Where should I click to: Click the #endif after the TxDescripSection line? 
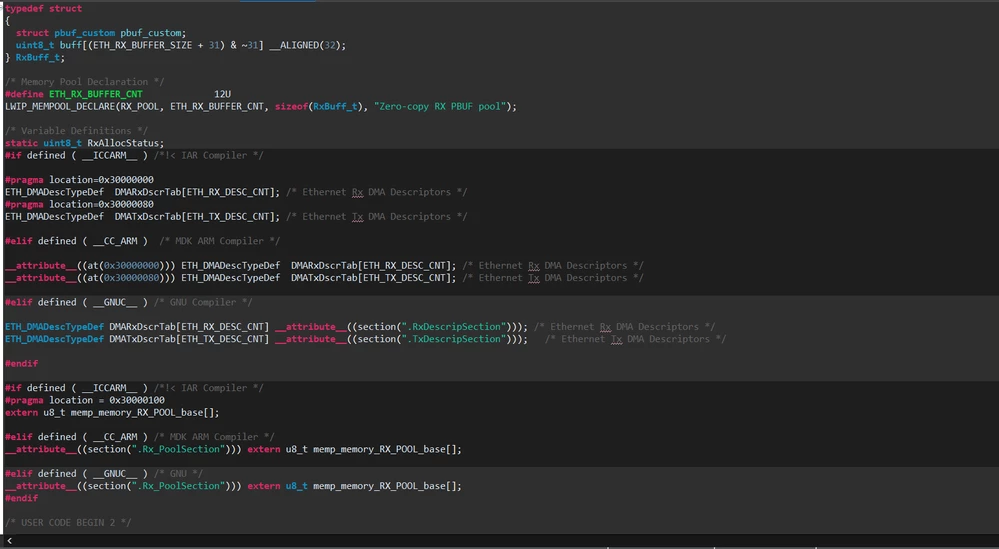(x=22, y=364)
